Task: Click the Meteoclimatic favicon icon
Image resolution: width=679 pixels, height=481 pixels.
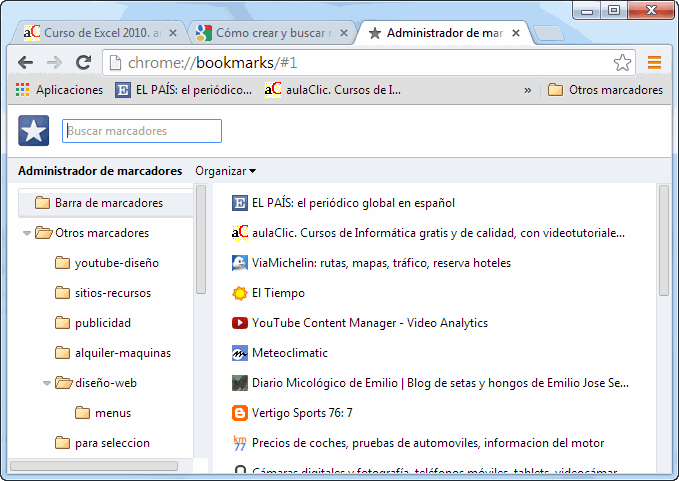Action: (x=239, y=353)
